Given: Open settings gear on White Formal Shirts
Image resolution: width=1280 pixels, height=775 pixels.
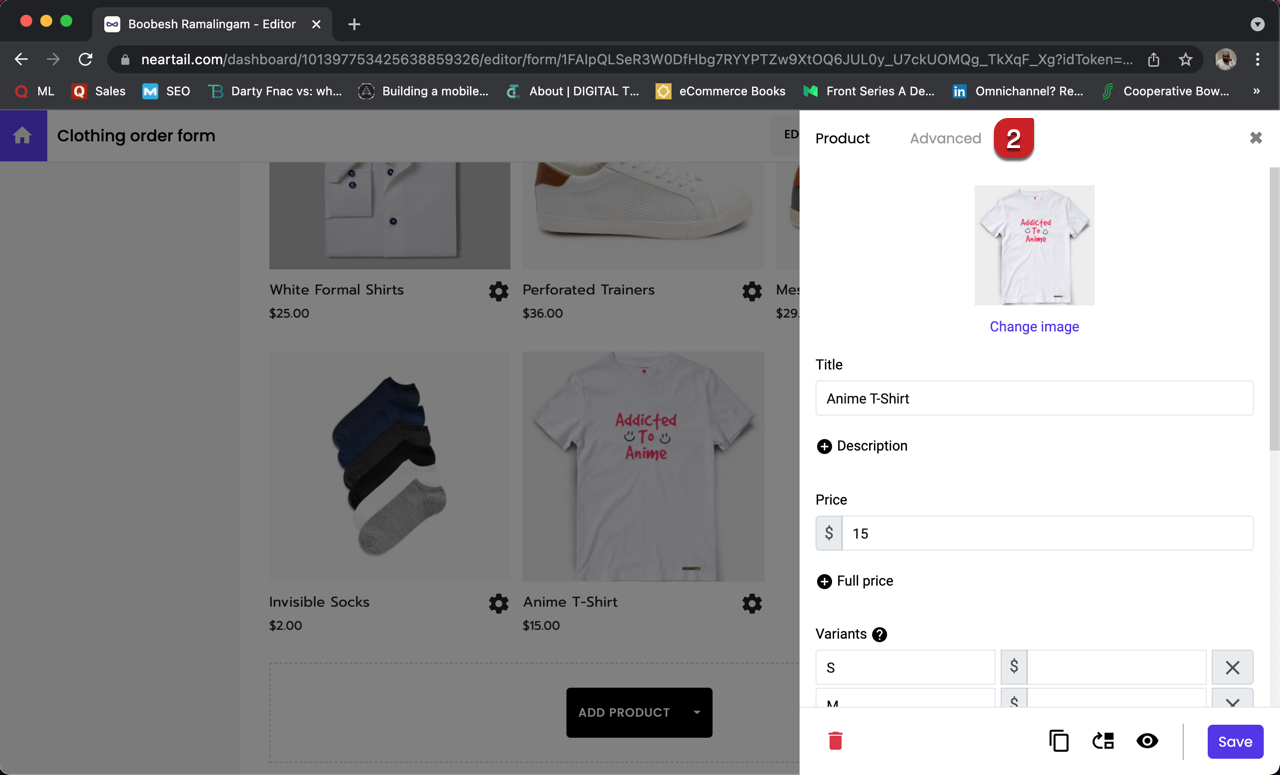Looking at the screenshot, I should click(498, 291).
